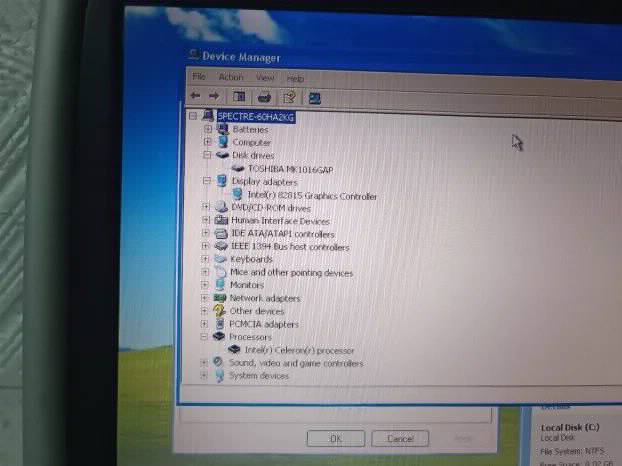The width and height of the screenshot is (622, 466).
Task: Expand Sound, video and game controllers node
Action: (203, 362)
